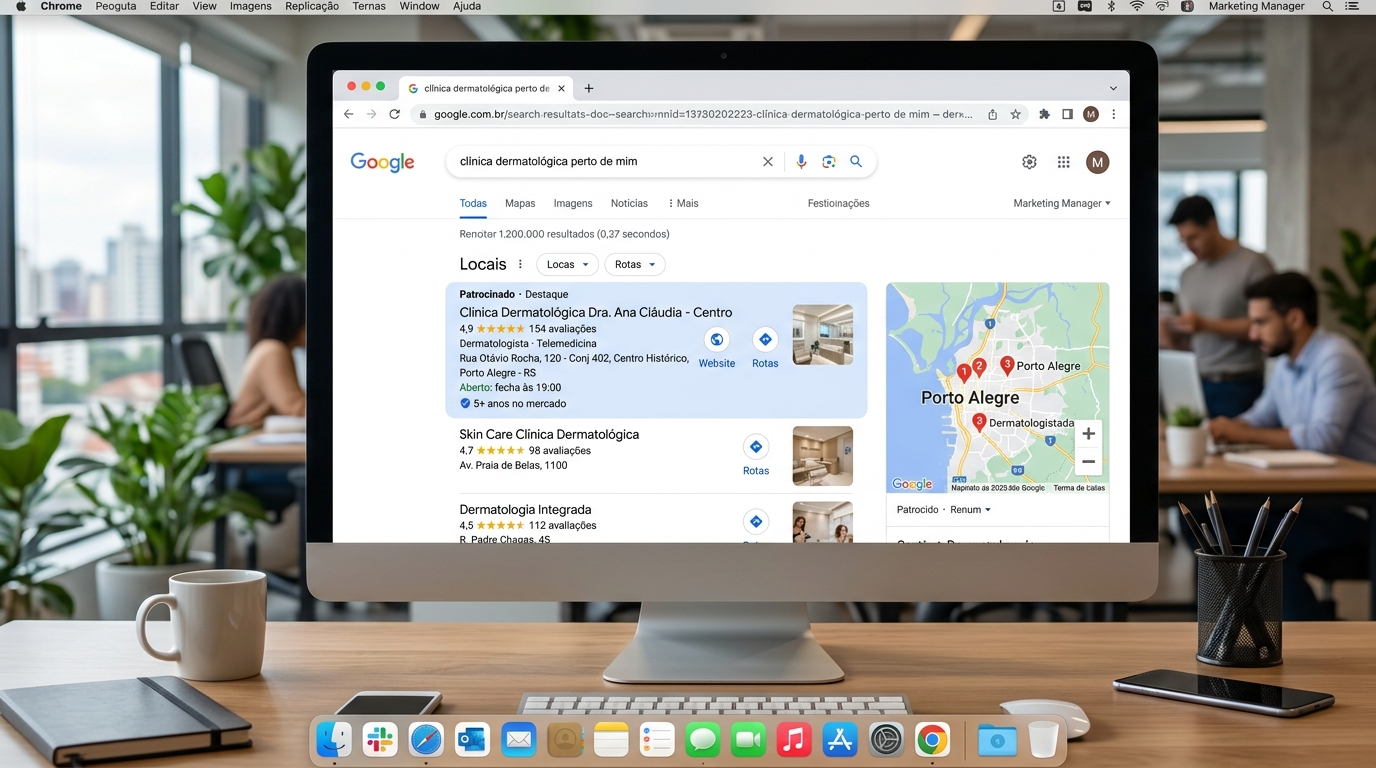
Task: Open Google Lens image search icon
Action: (828, 161)
